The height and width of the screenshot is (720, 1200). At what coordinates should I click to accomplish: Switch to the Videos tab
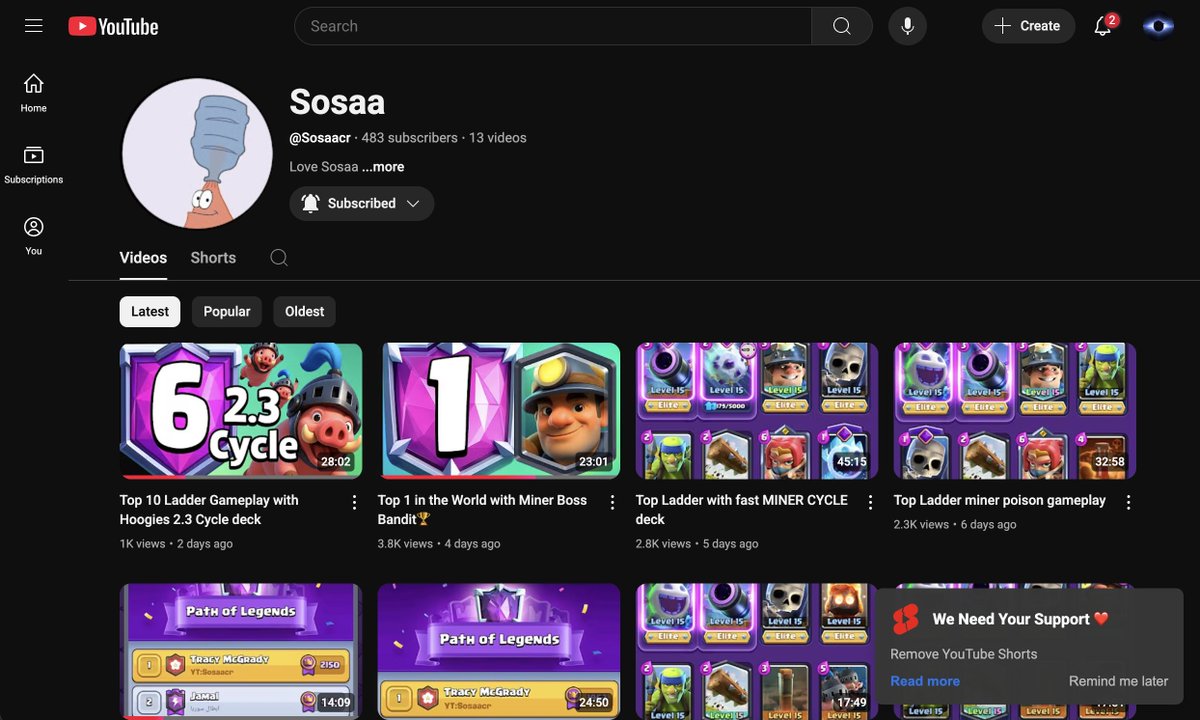click(143, 258)
